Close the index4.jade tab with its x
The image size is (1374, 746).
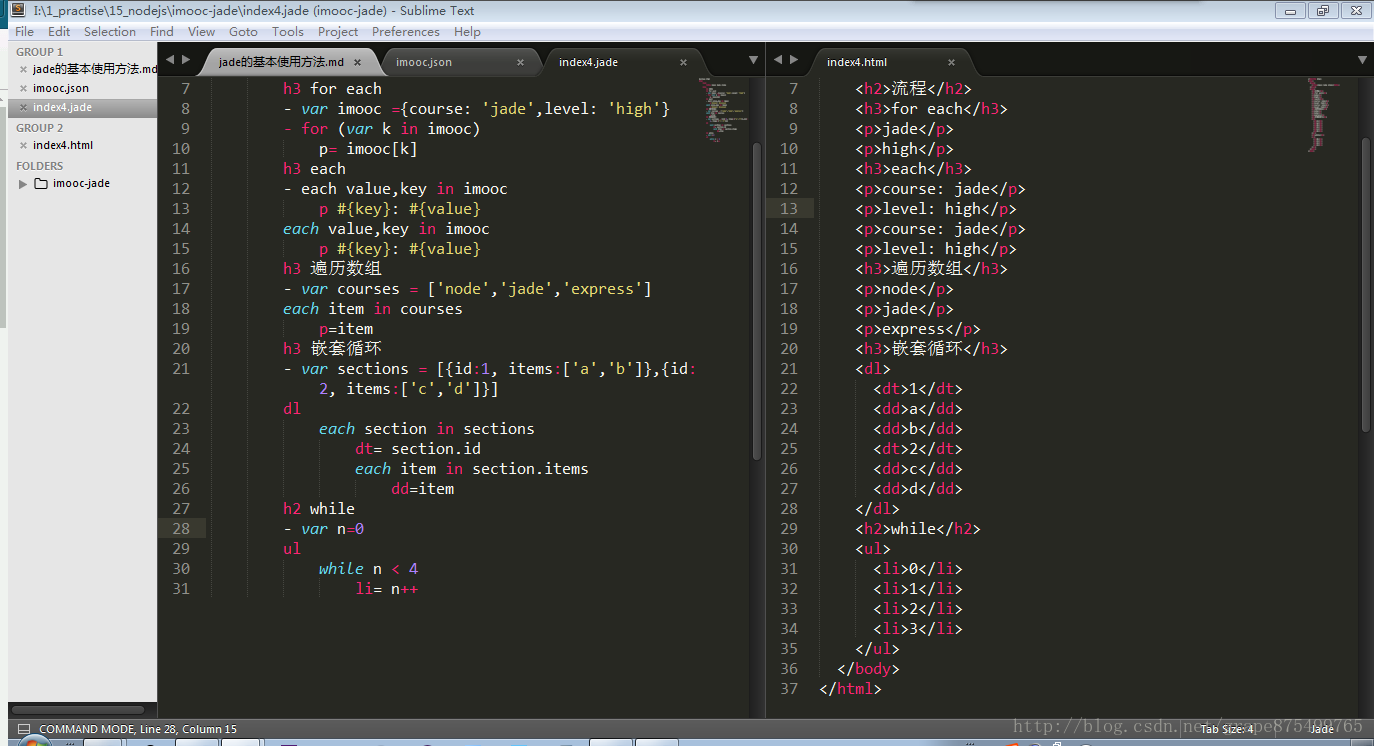(x=683, y=62)
